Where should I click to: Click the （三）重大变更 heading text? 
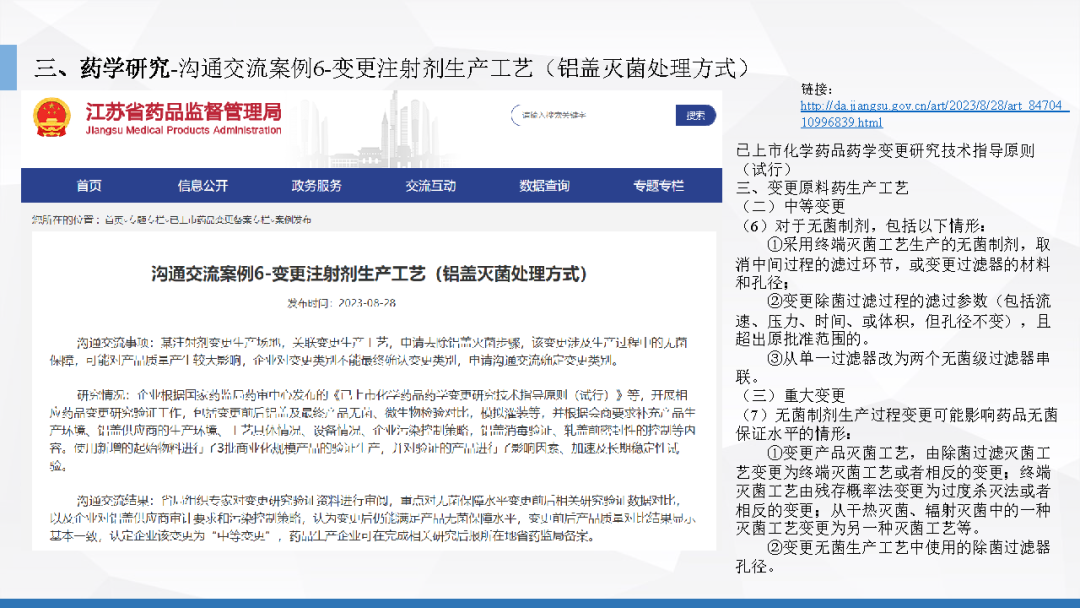pos(792,394)
